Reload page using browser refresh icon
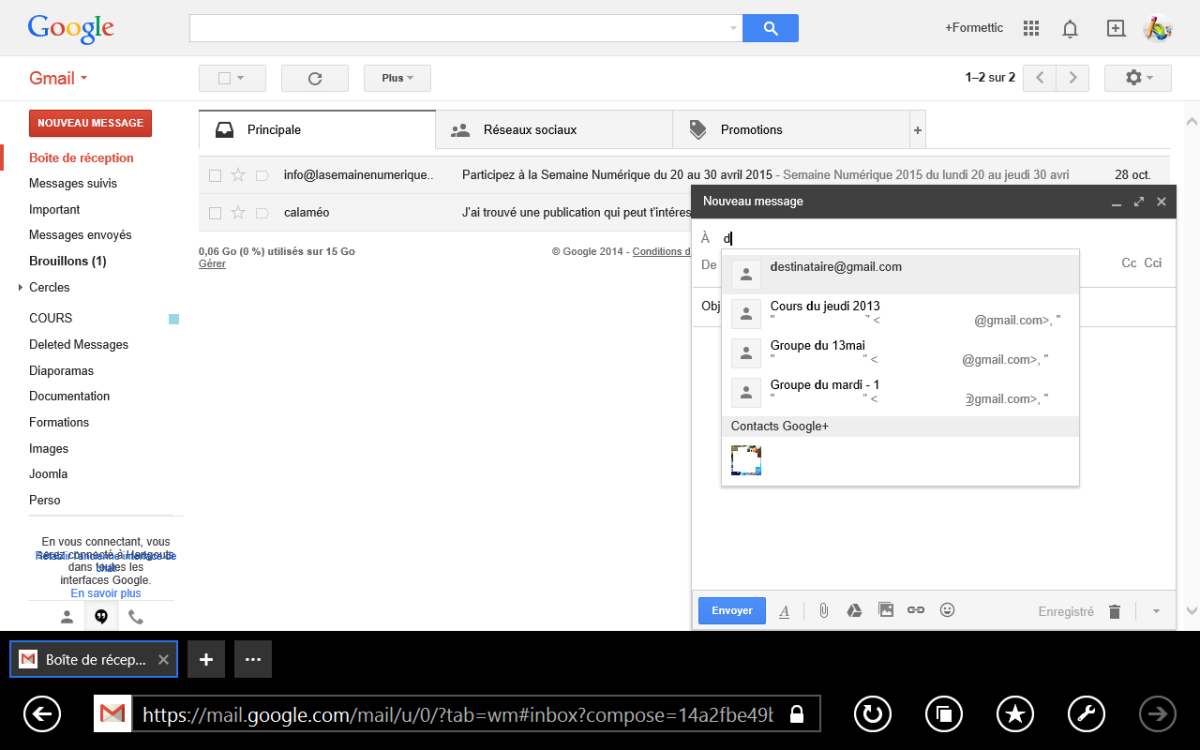The width and height of the screenshot is (1200, 750). click(873, 714)
